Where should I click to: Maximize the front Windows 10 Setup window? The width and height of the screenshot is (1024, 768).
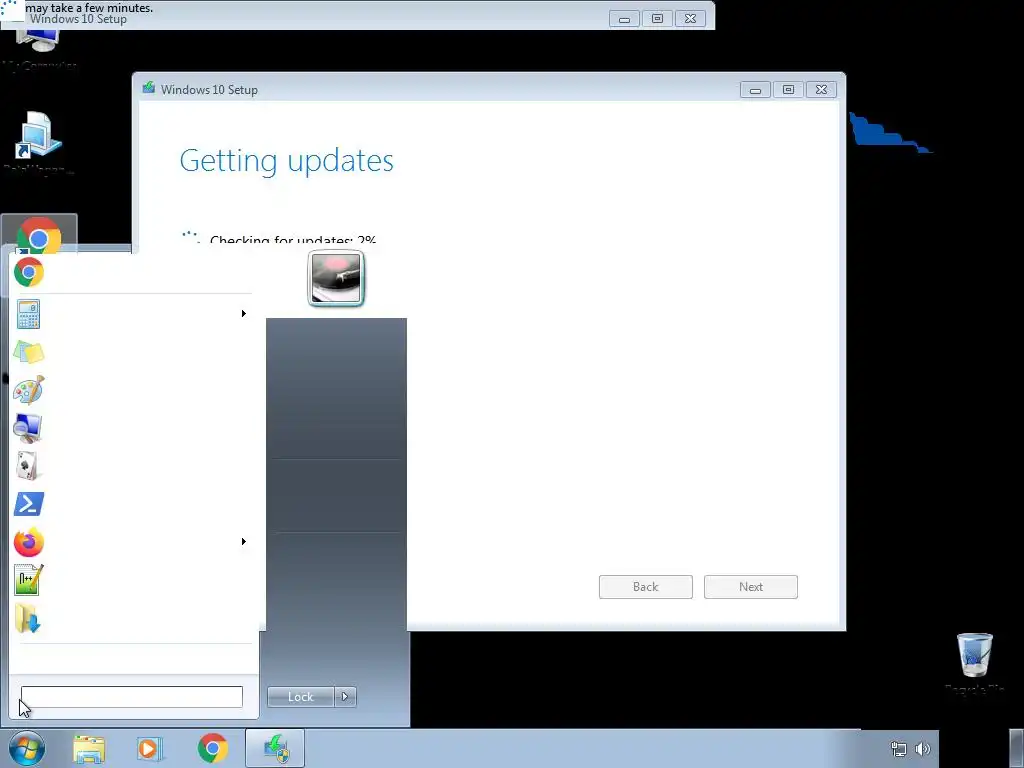point(788,90)
